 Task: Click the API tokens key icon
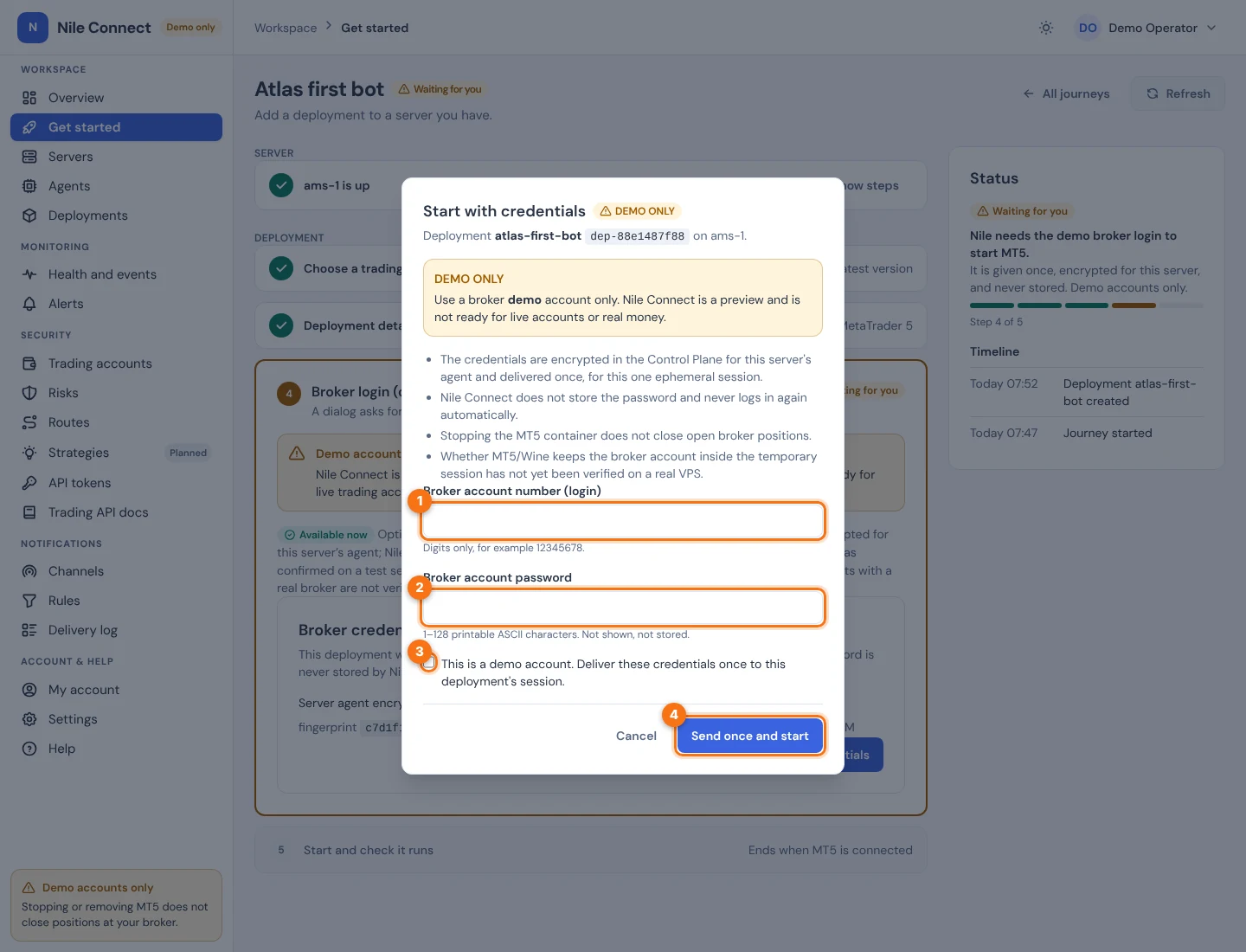click(29, 483)
